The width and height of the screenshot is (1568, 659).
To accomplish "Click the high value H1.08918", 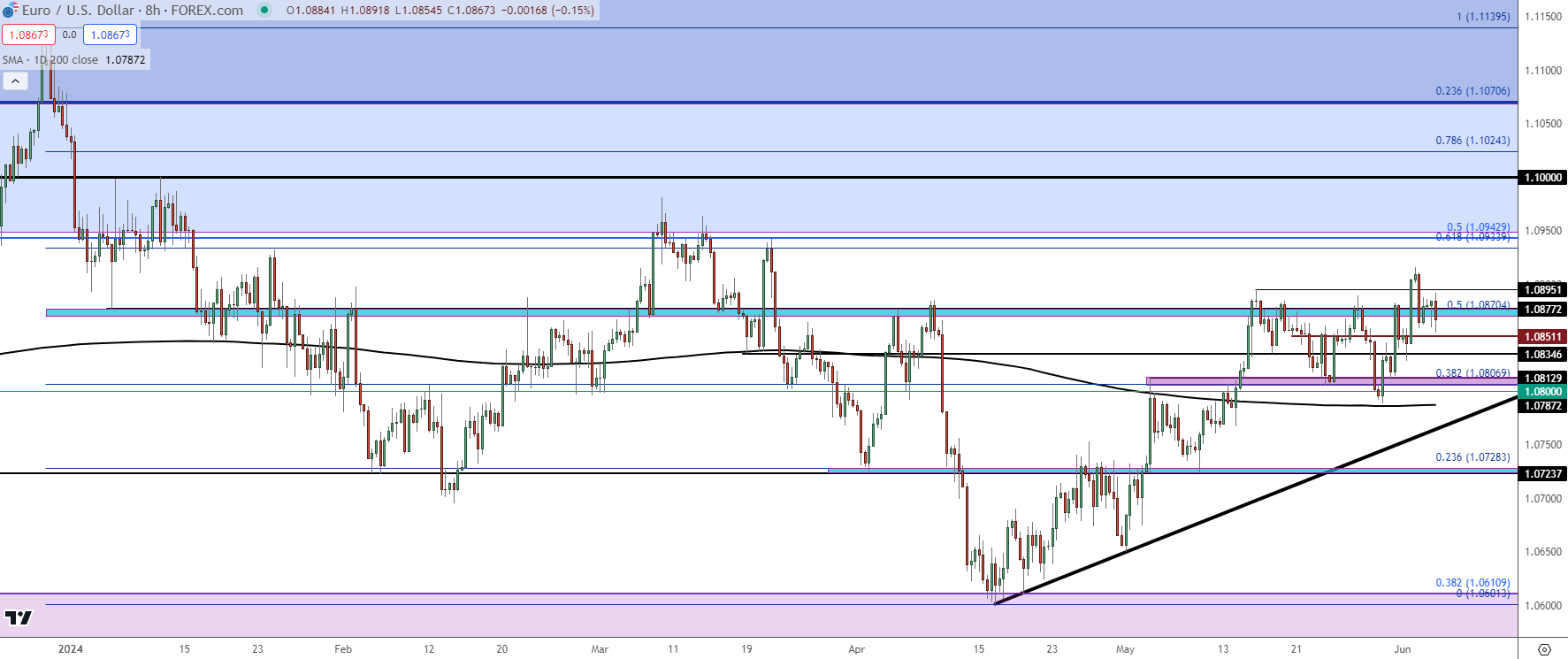I will click(365, 11).
